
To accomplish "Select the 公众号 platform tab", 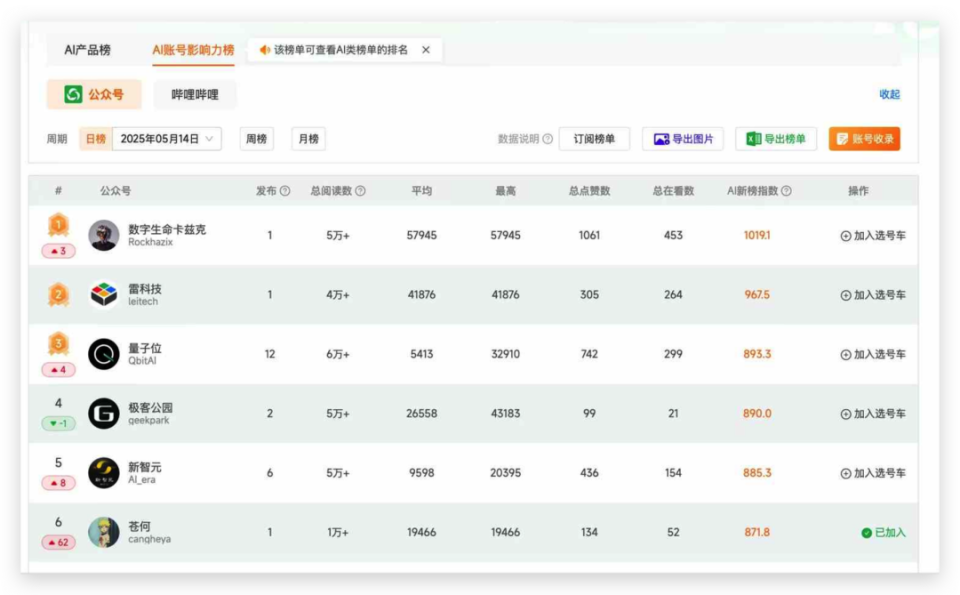I will [94, 94].
